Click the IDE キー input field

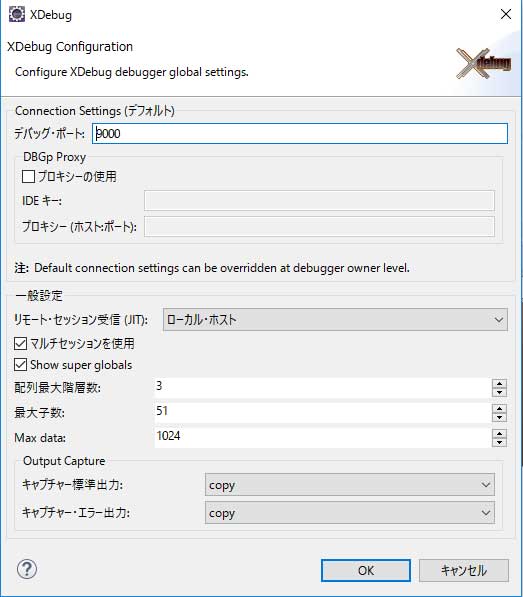point(319,201)
